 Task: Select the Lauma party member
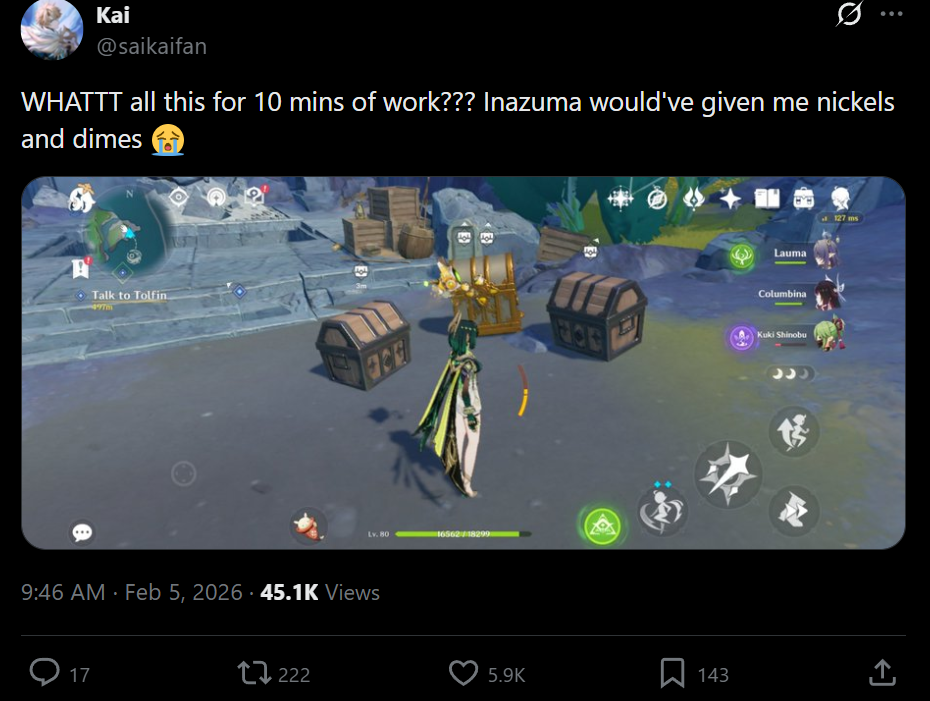789,254
